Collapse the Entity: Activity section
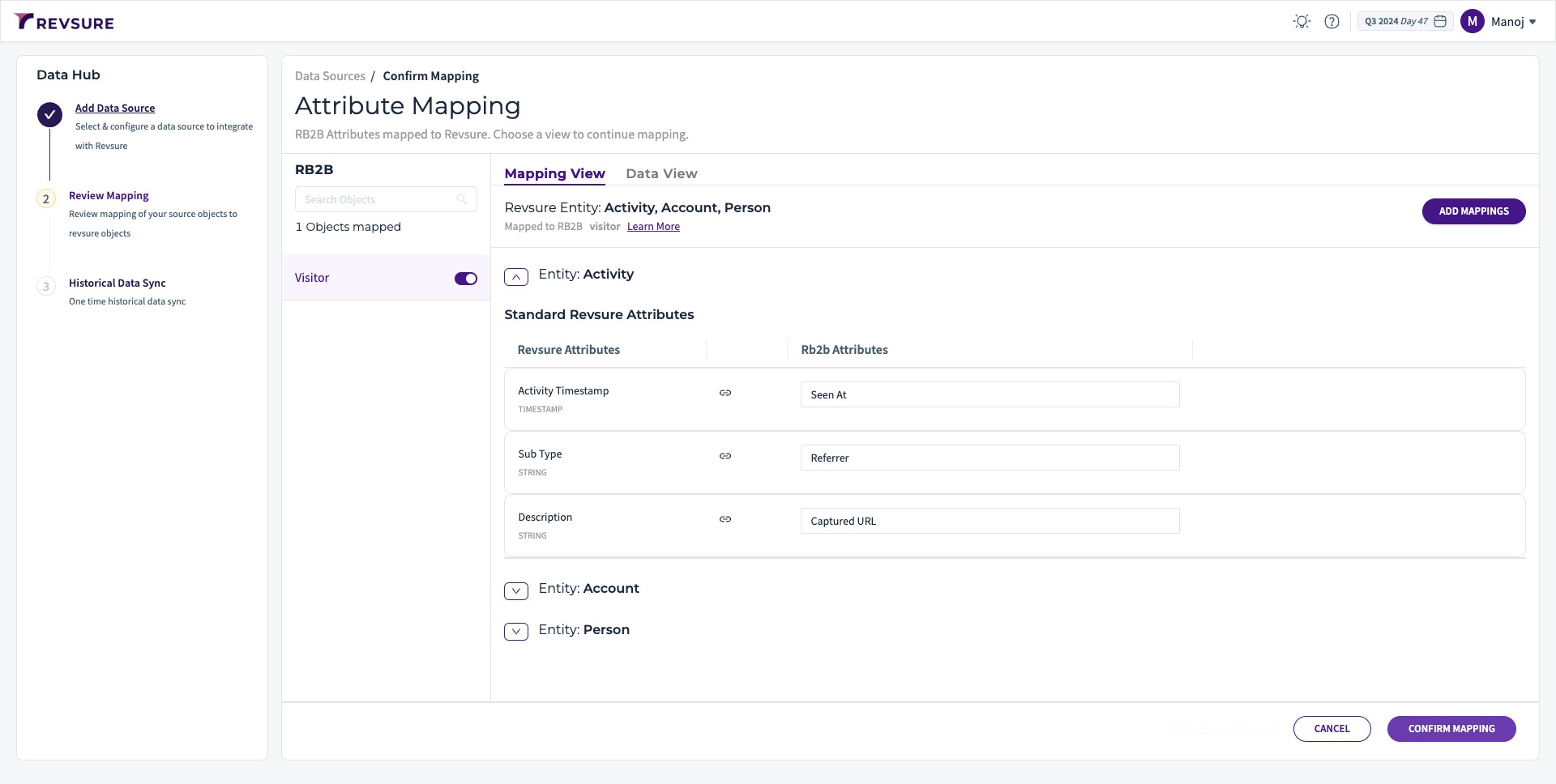Image resolution: width=1556 pixels, height=784 pixels. click(516, 277)
